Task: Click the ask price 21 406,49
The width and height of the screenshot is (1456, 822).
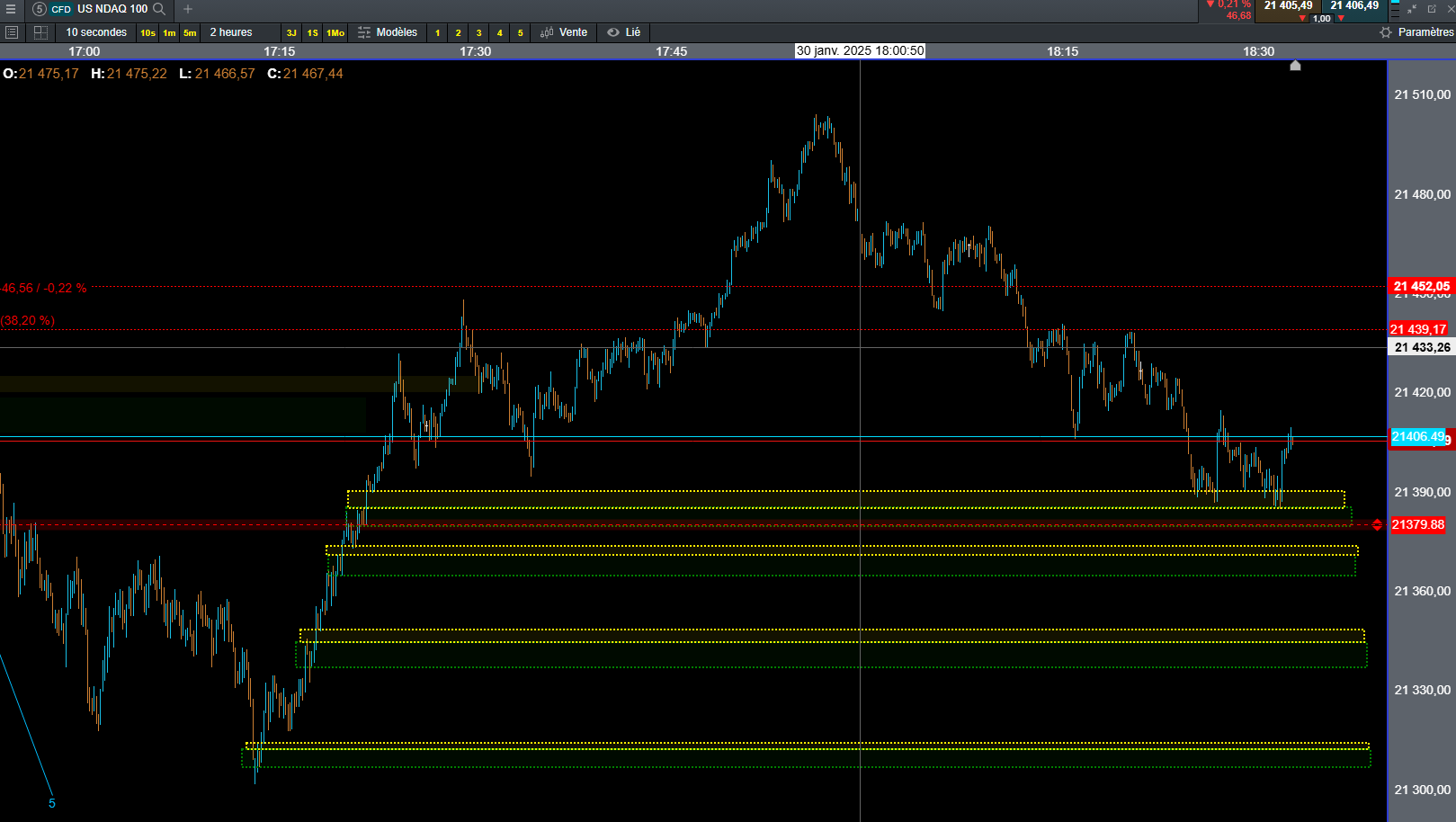Action: pyautogui.click(x=1354, y=5)
